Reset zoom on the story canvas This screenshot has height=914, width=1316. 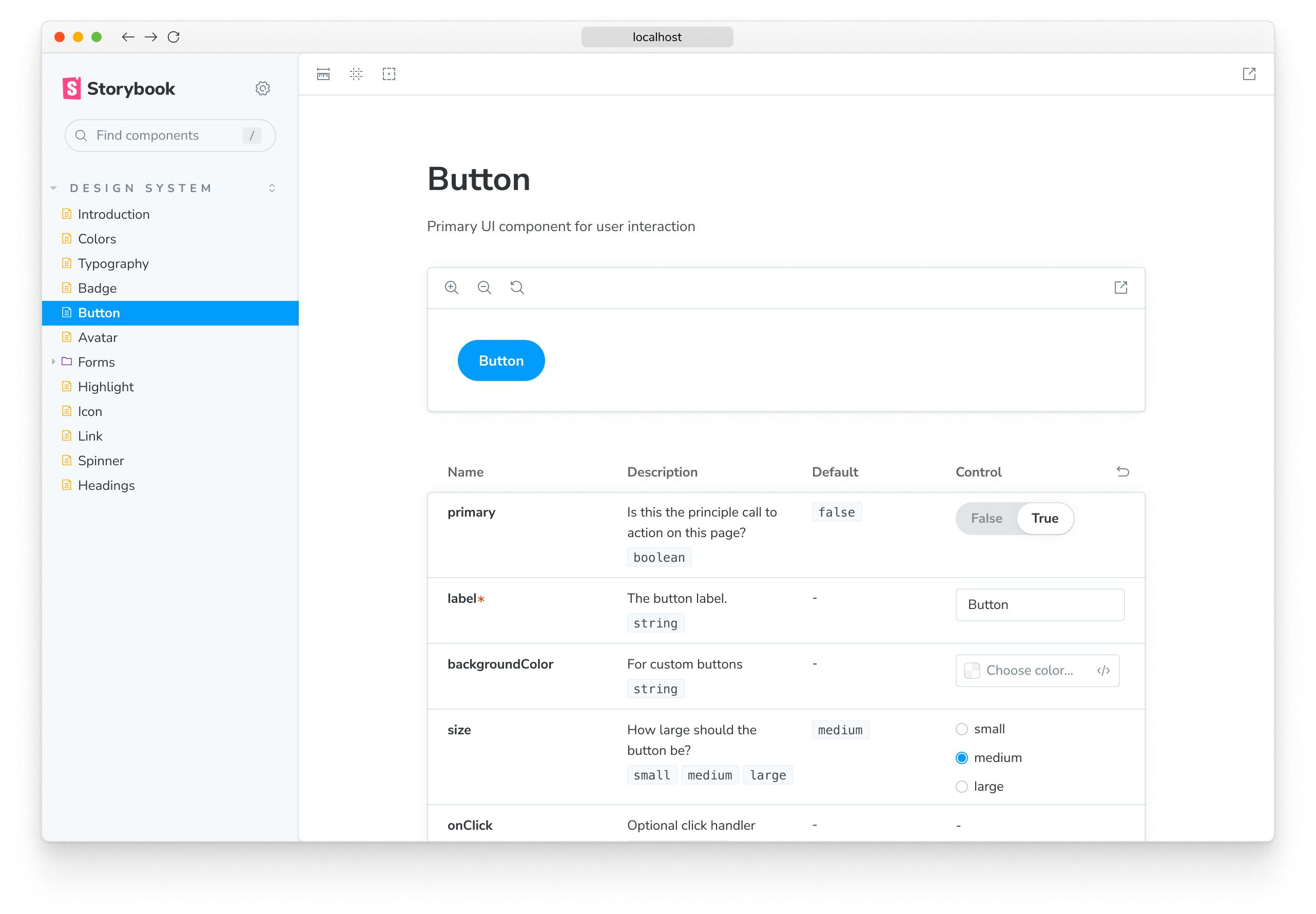pyautogui.click(x=517, y=287)
